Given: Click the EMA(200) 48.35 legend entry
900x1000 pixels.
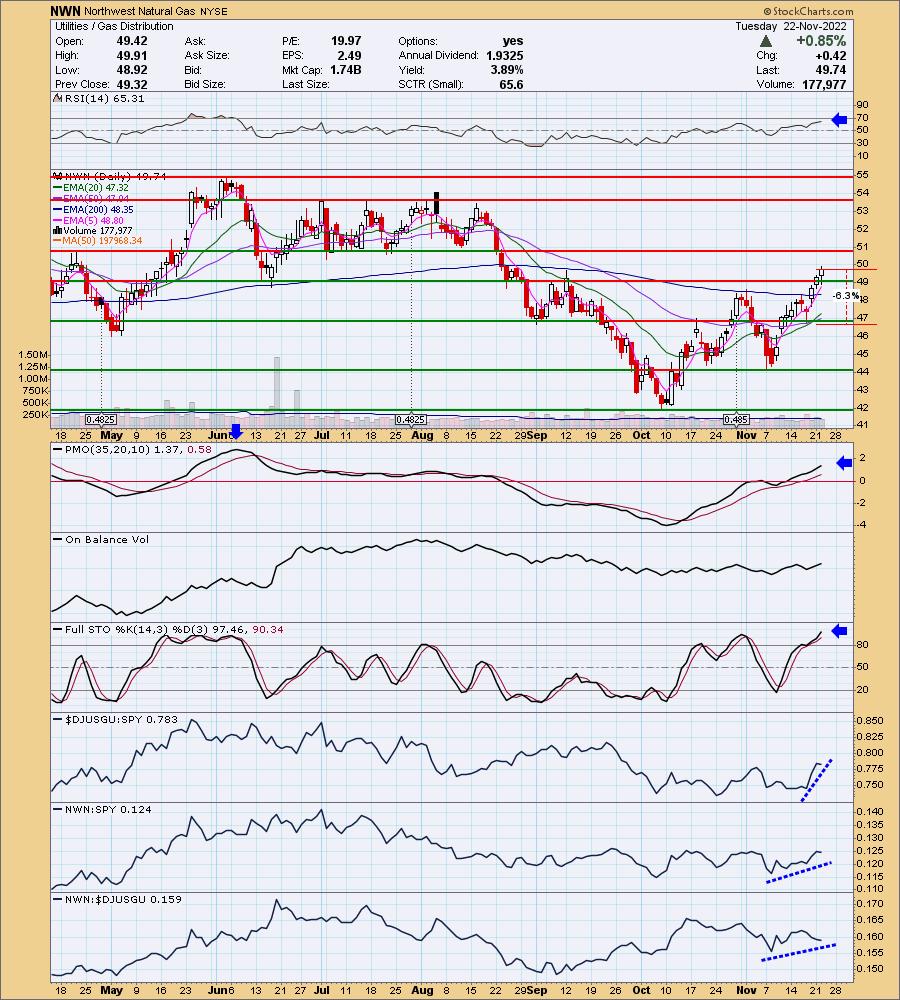Looking at the screenshot, I should point(98,209).
